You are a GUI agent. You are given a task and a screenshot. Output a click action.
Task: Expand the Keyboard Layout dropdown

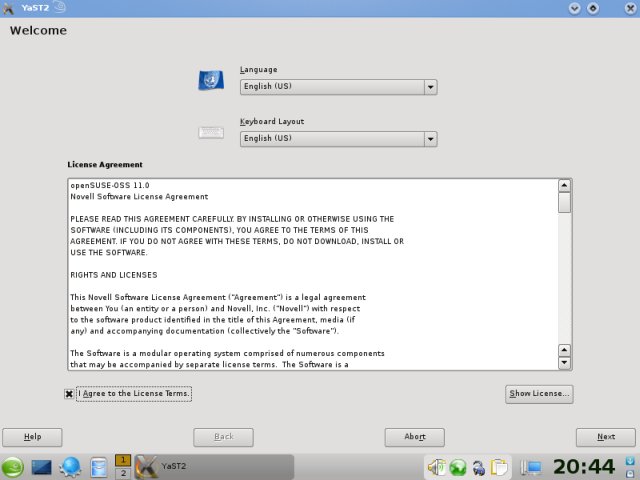pos(430,139)
